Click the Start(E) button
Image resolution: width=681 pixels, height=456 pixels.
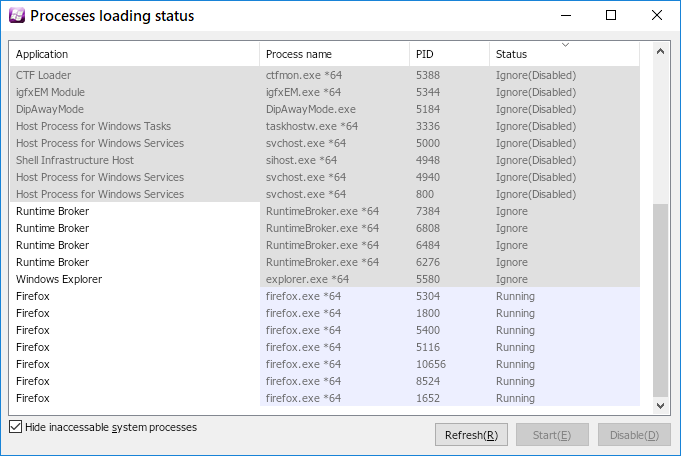coord(552,435)
